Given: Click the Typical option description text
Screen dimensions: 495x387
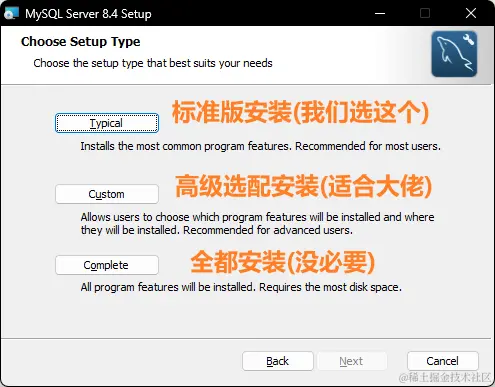Looking at the screenshot, I should 260,146.
